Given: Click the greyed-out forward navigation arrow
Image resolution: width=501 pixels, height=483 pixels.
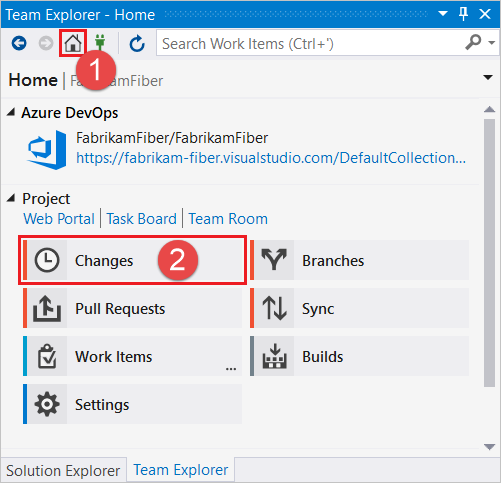Looking at the screenshot, I should tap(46, 43).
